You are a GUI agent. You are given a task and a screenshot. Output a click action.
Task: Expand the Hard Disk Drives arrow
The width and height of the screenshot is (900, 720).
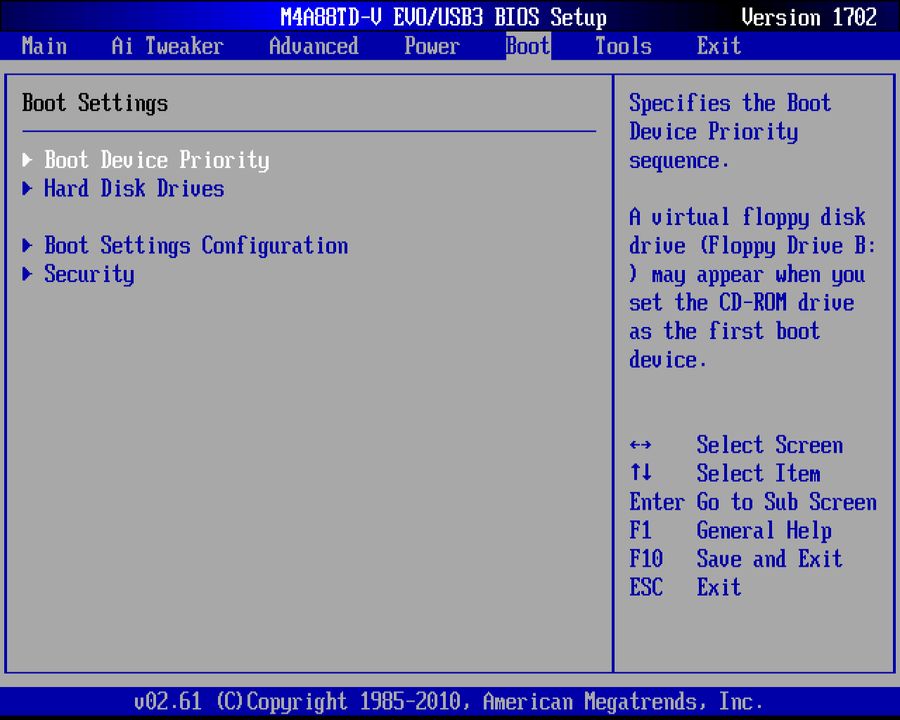click(27, 188)
